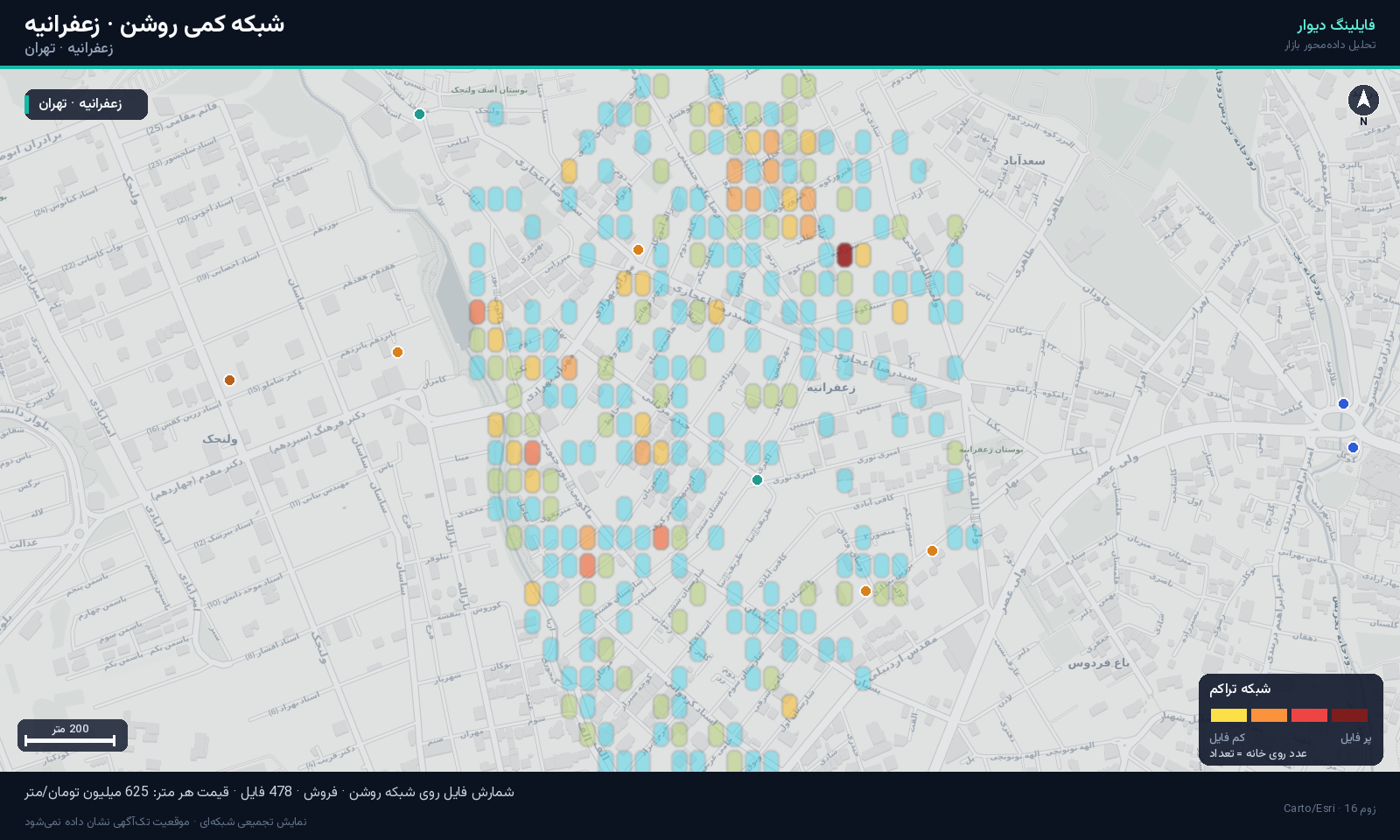Viewport: 1400px width, 840px height.
Task: Click the کم فایل legend label
Action: click(x=1227, y=738)
